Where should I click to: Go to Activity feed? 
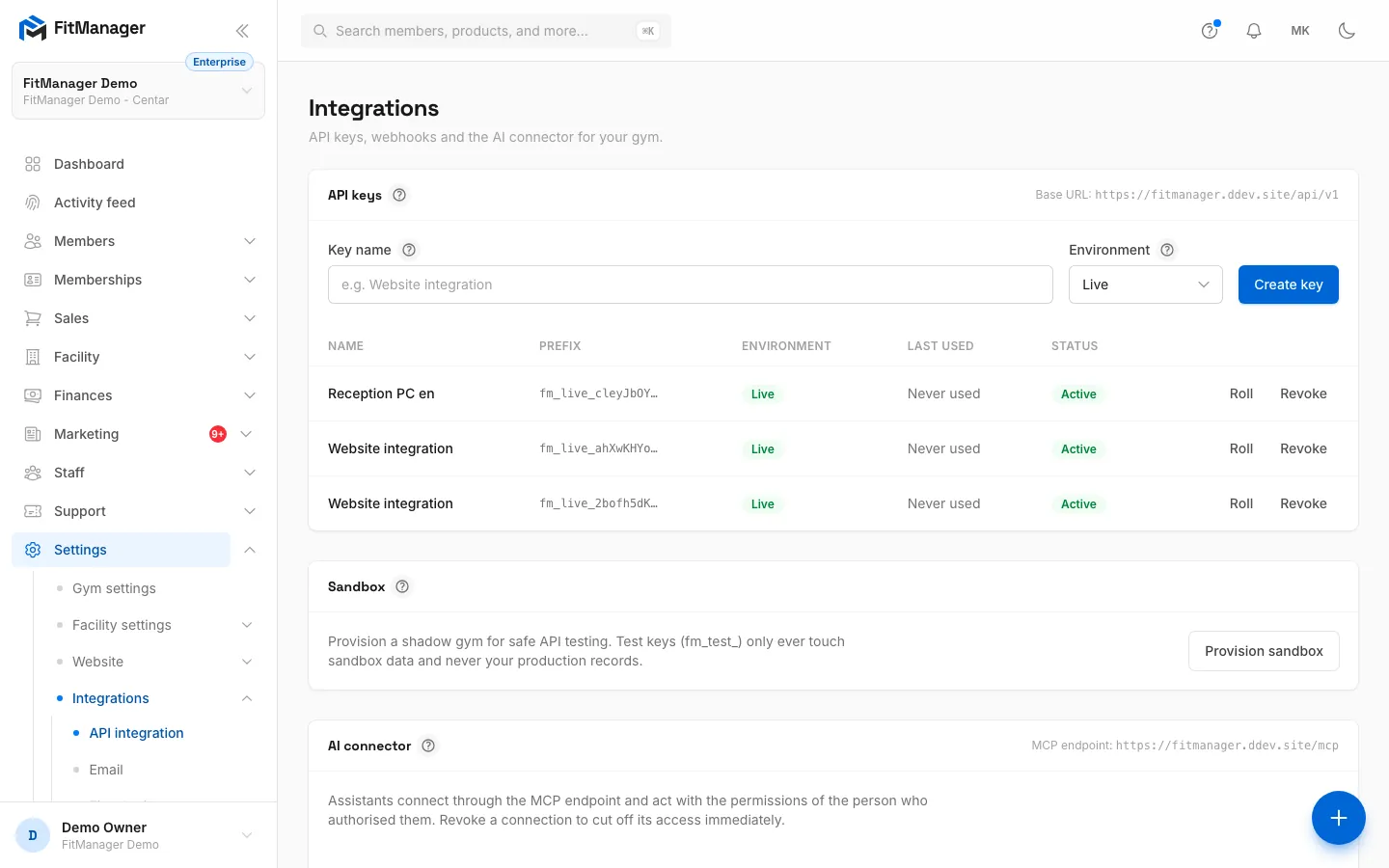coord(138,203)
